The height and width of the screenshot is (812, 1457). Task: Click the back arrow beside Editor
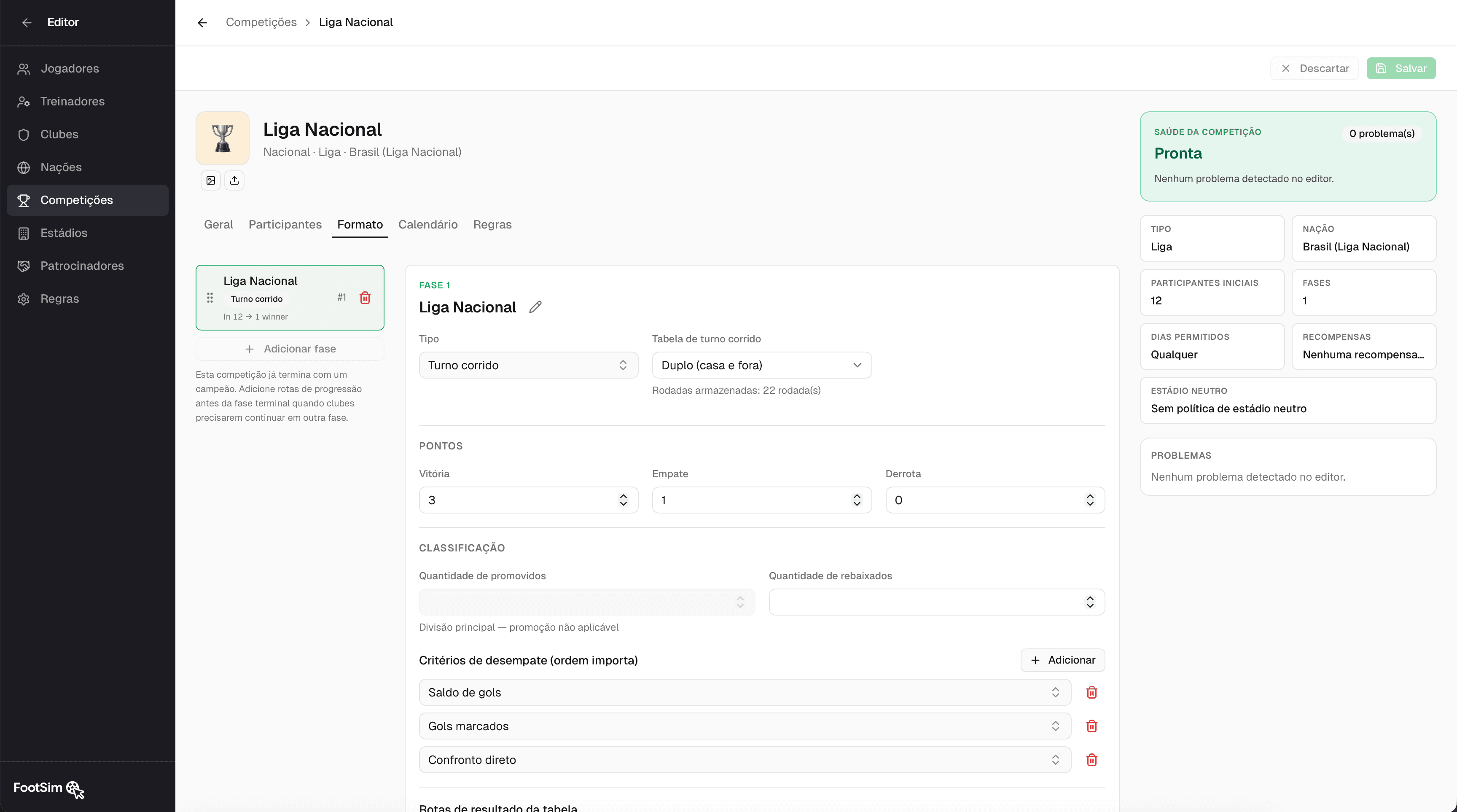point(27,23)
